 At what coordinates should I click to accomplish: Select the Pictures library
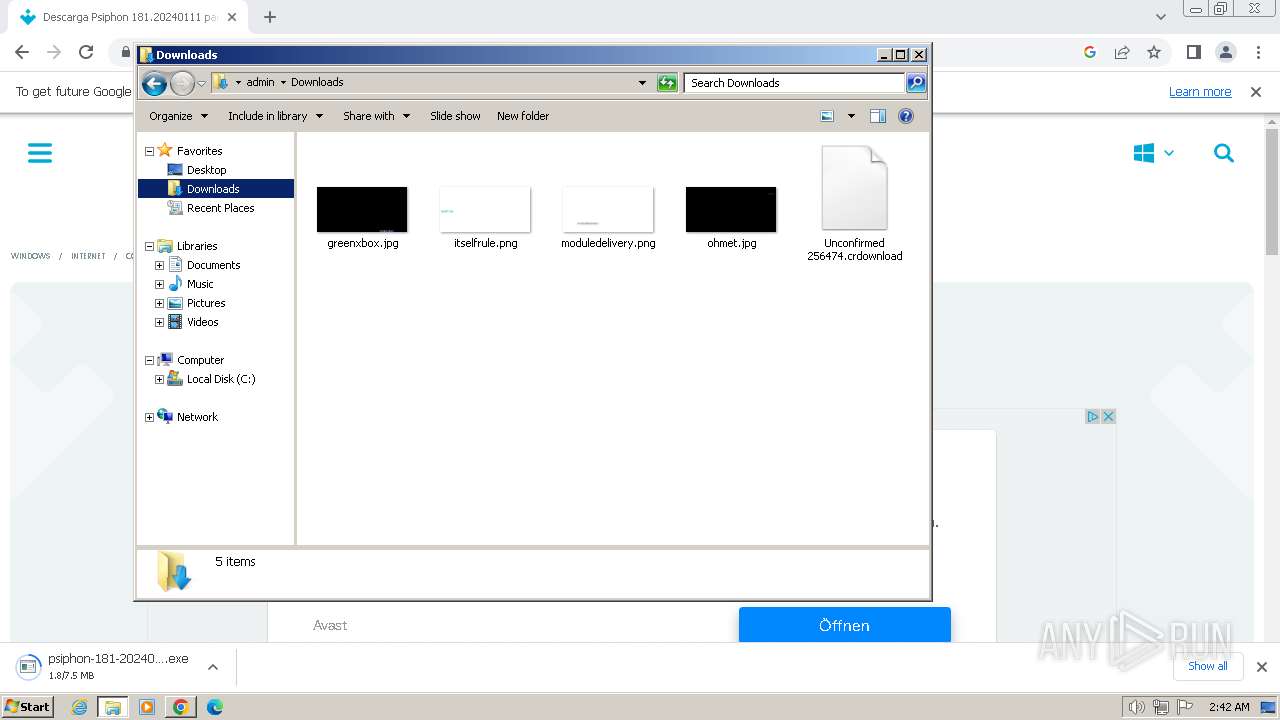click(x=206, y=303)
